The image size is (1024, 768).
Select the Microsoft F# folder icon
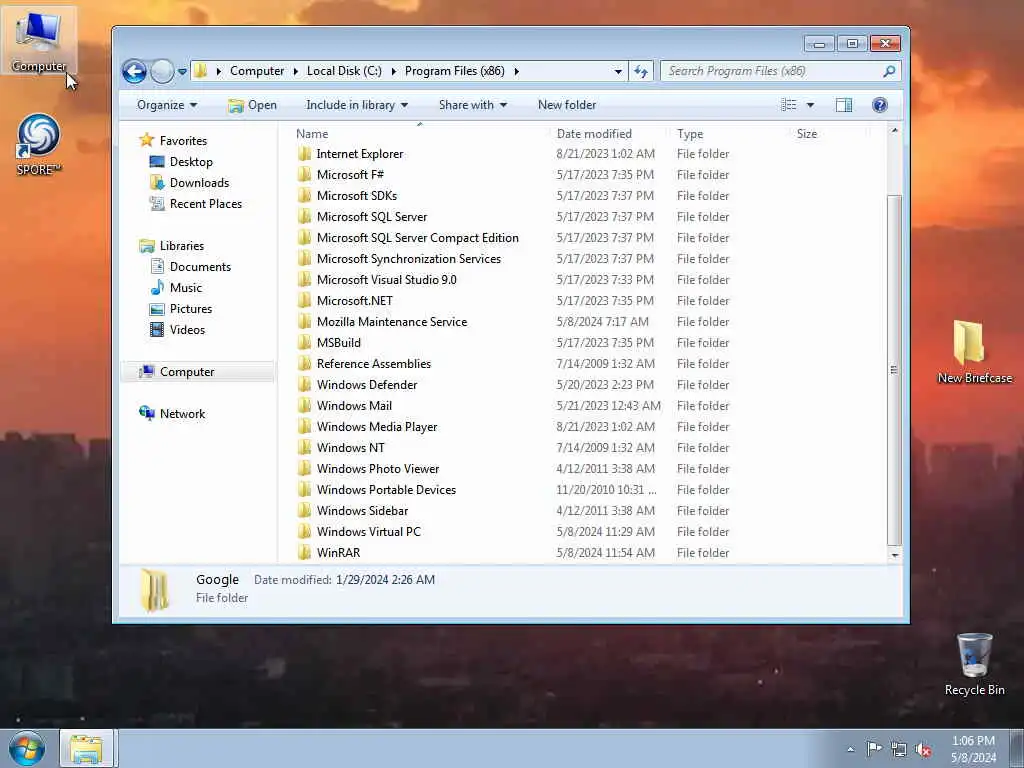(304, 175)
